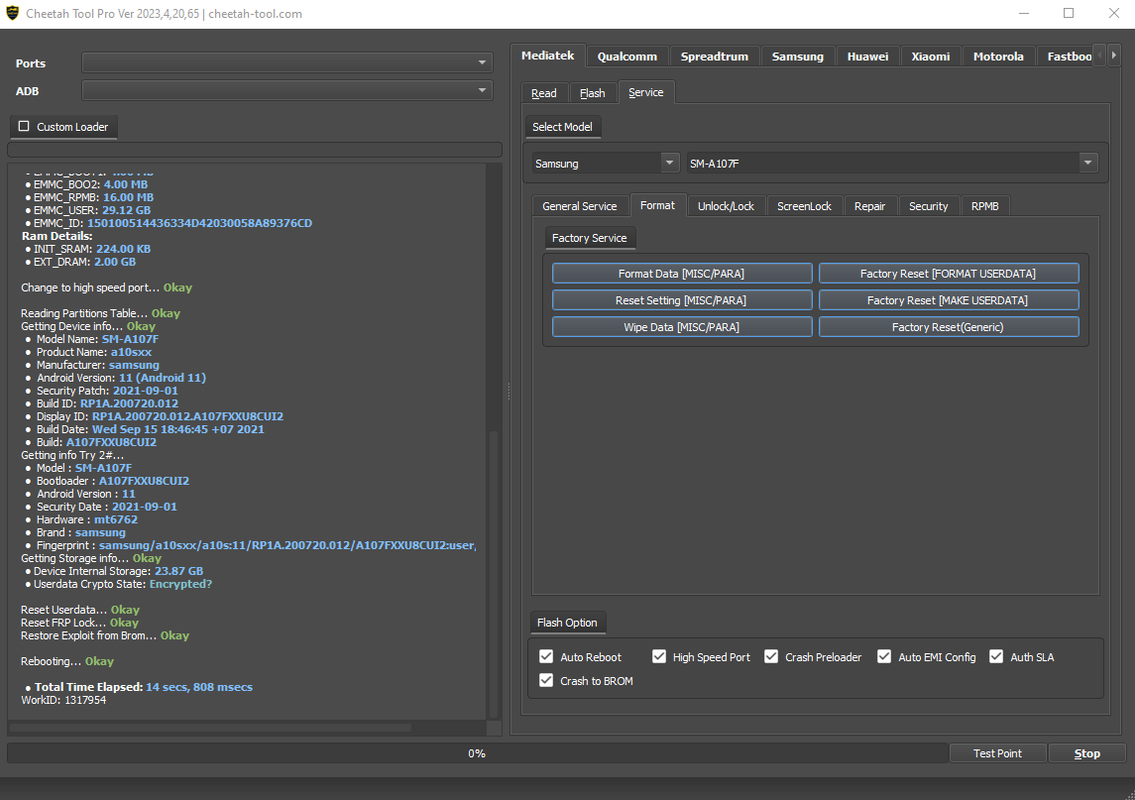This screenshot has width=1135, height=800.
Task: Click the Flash Option label
Action: click(567, 623)
